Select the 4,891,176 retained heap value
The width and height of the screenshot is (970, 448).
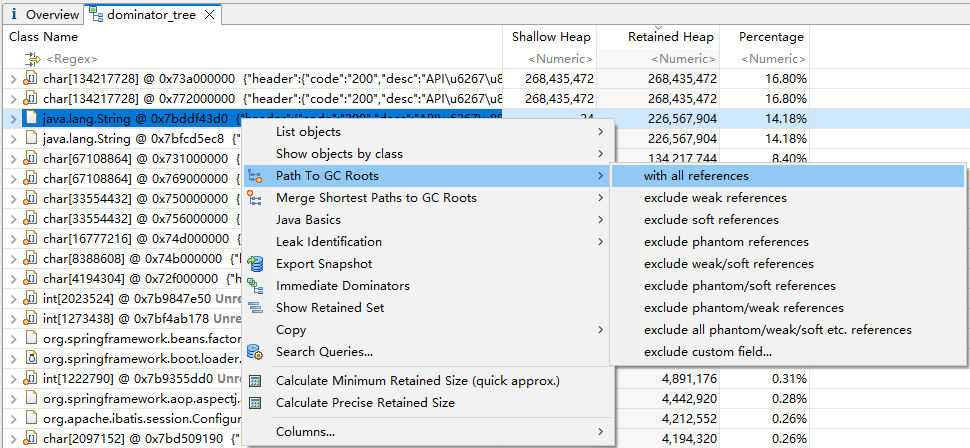(x=689, y=379)
